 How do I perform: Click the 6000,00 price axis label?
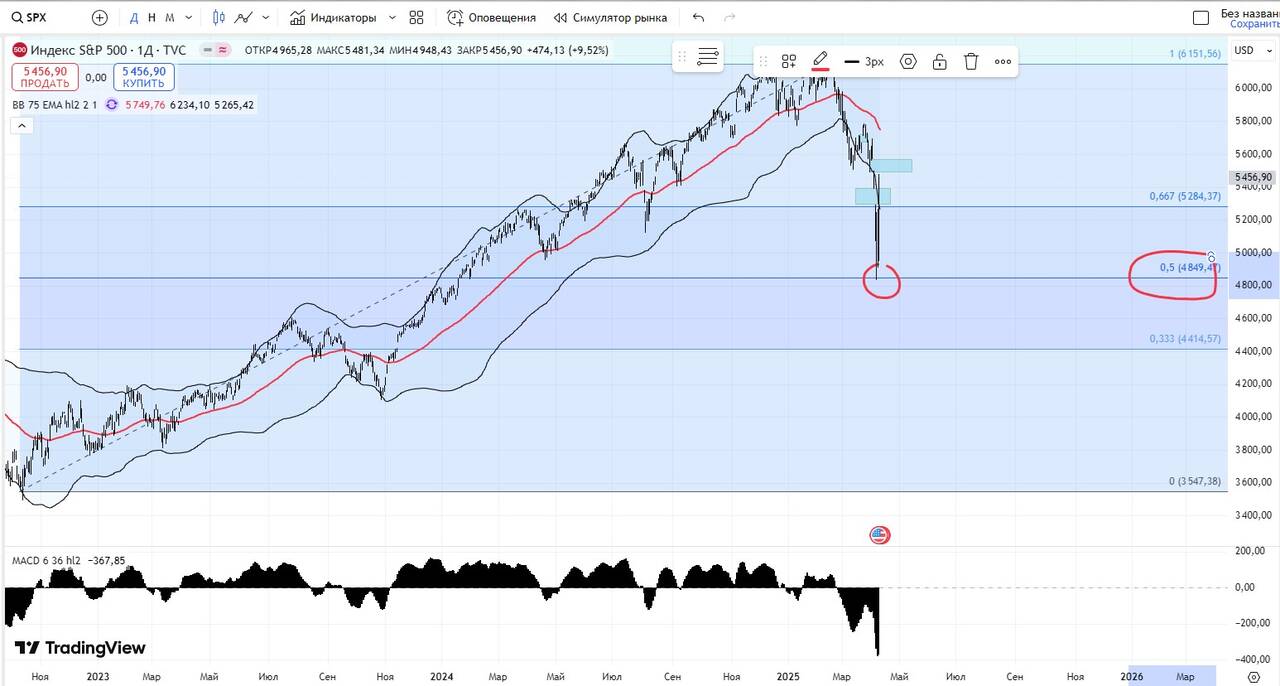coord(1254,88)
